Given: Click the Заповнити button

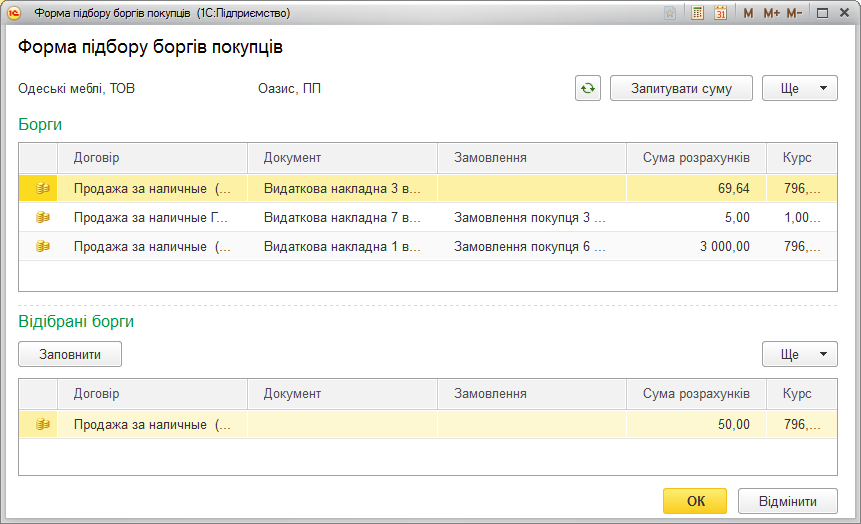Looking at the screenshot, I should 70,354.
